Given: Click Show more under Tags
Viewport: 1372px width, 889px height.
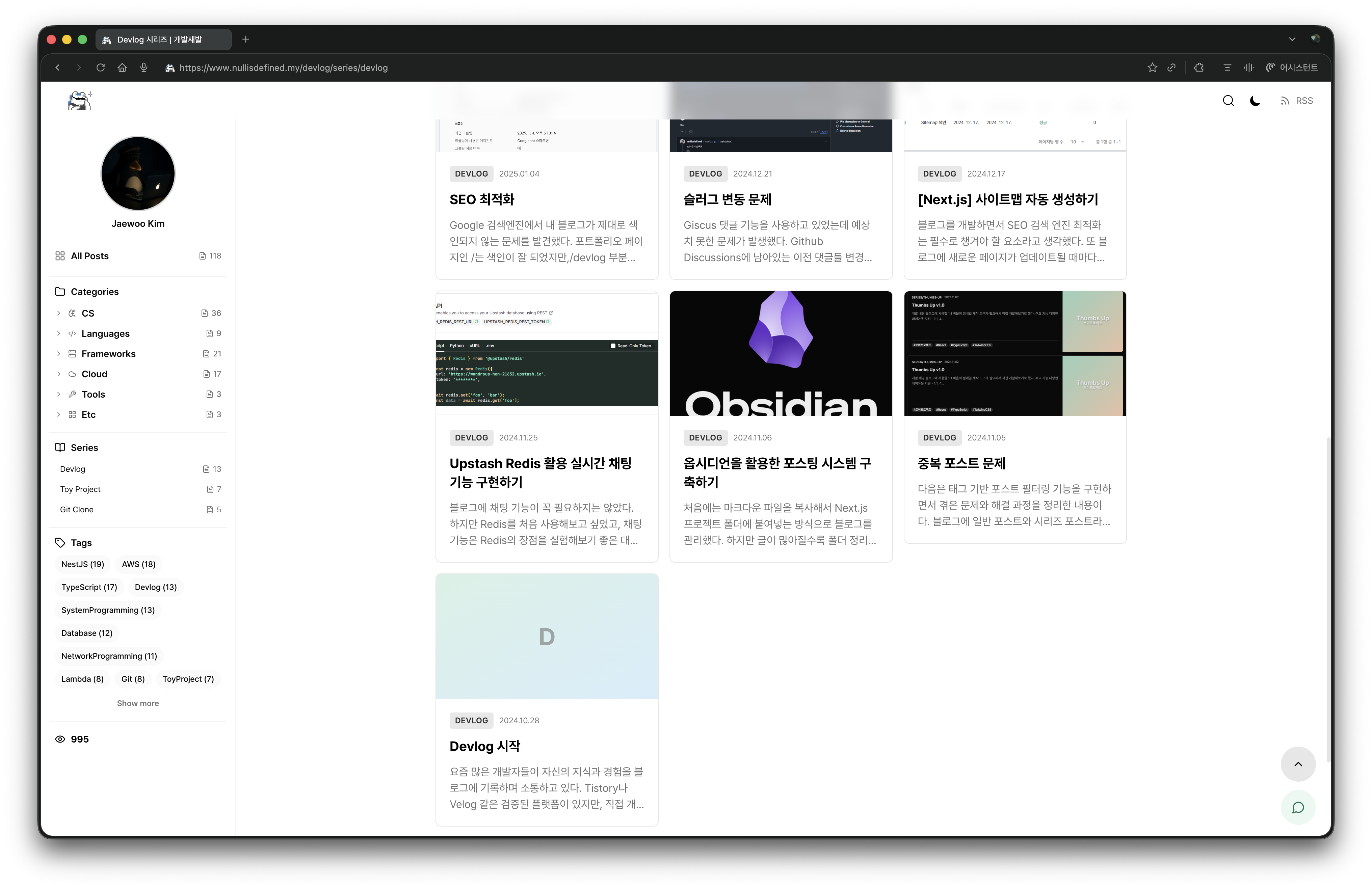Looking at the screenshot, I should pos(138,703).
